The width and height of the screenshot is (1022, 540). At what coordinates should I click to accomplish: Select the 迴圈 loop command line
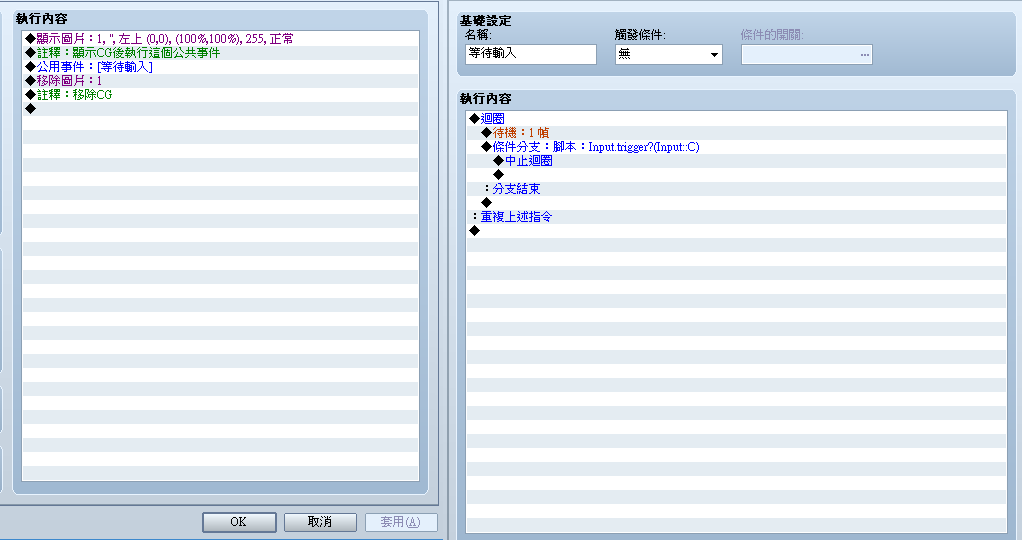[737, 119]
